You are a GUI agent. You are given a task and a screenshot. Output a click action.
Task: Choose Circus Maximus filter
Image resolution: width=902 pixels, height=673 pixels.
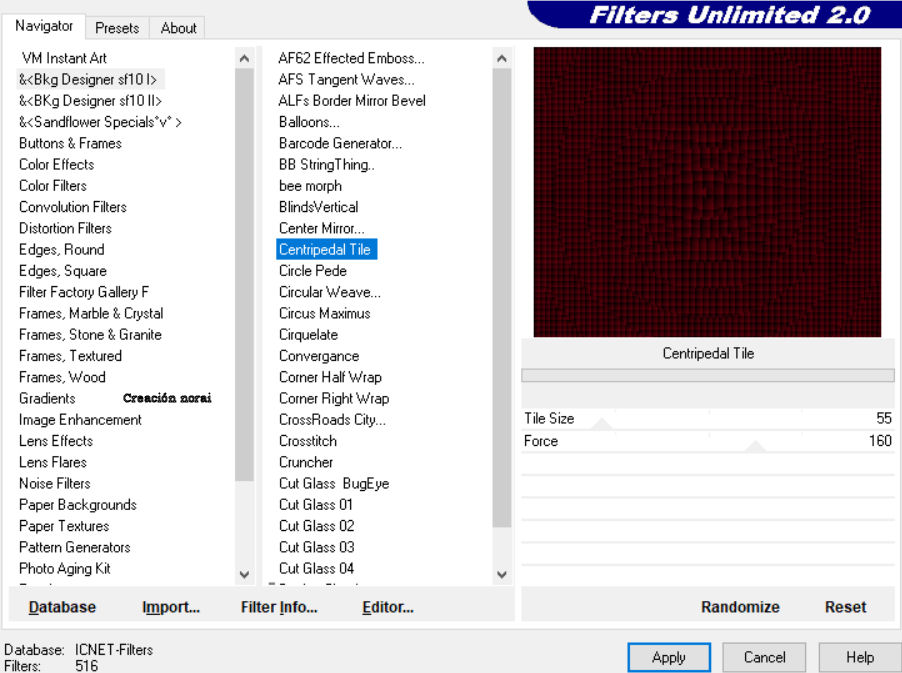pos(324,313)
